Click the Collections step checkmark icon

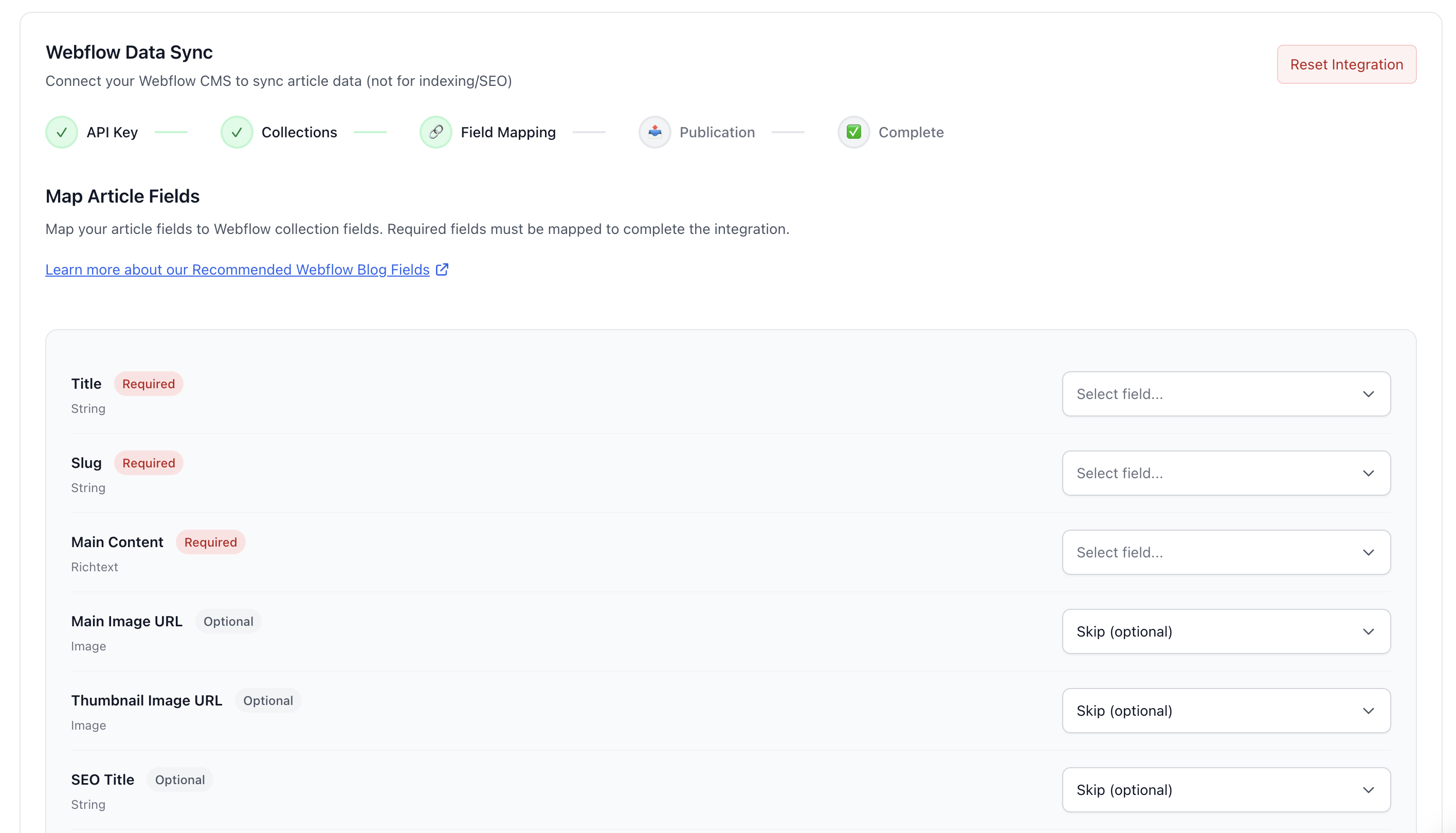[237, 132]
